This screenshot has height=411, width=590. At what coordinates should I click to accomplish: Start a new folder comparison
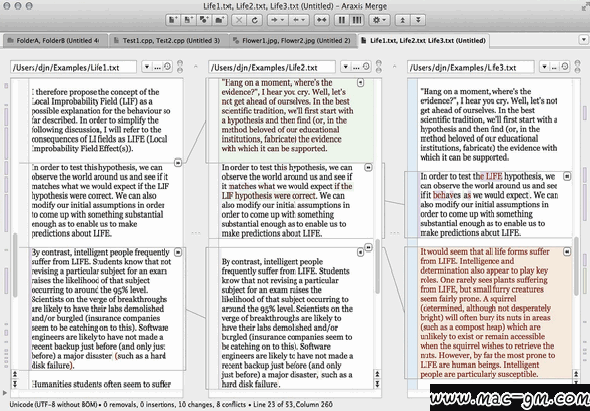click(219, 20)
